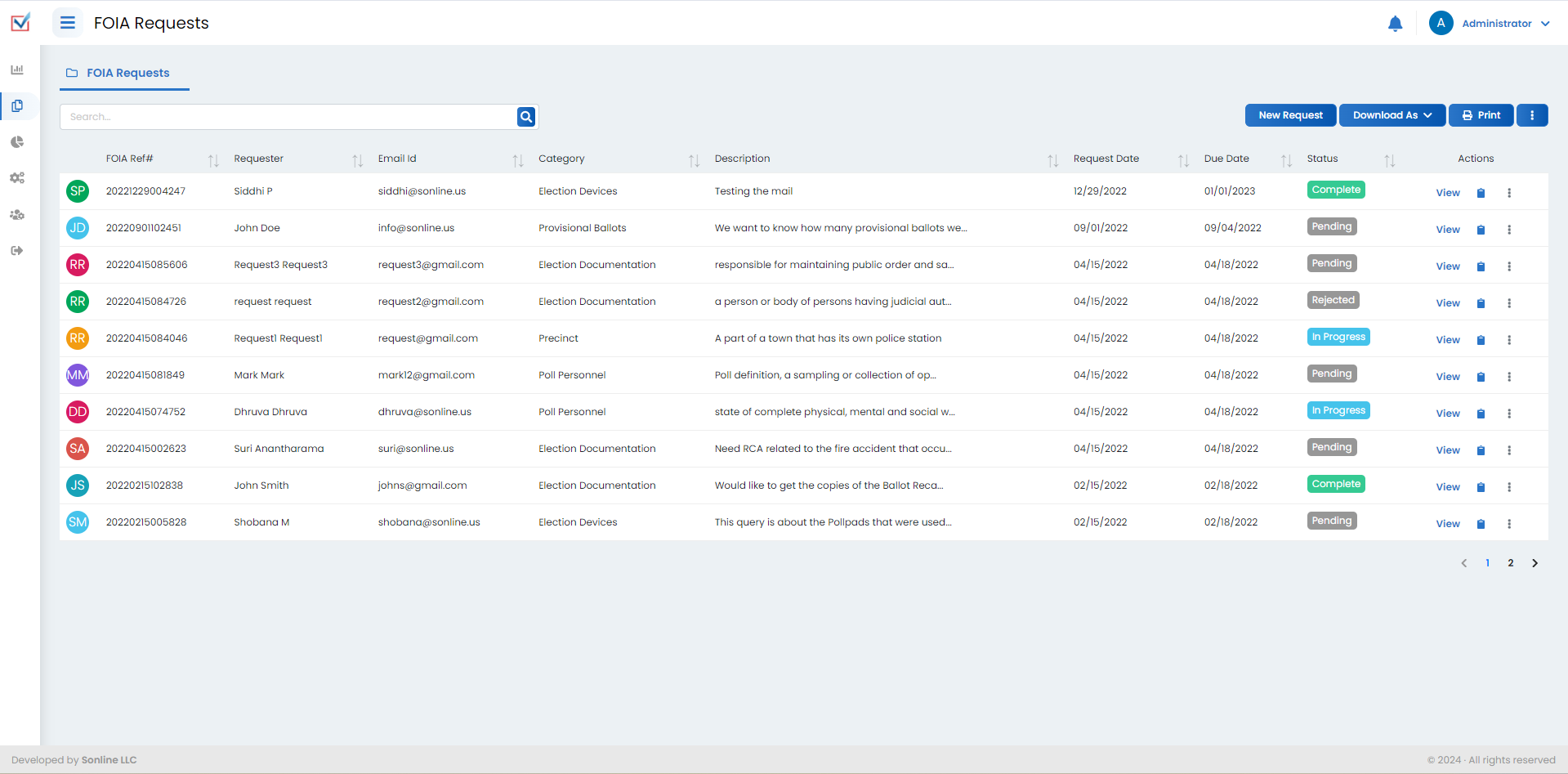
Task: Click the New Request button
Action: coord(1290,115)
